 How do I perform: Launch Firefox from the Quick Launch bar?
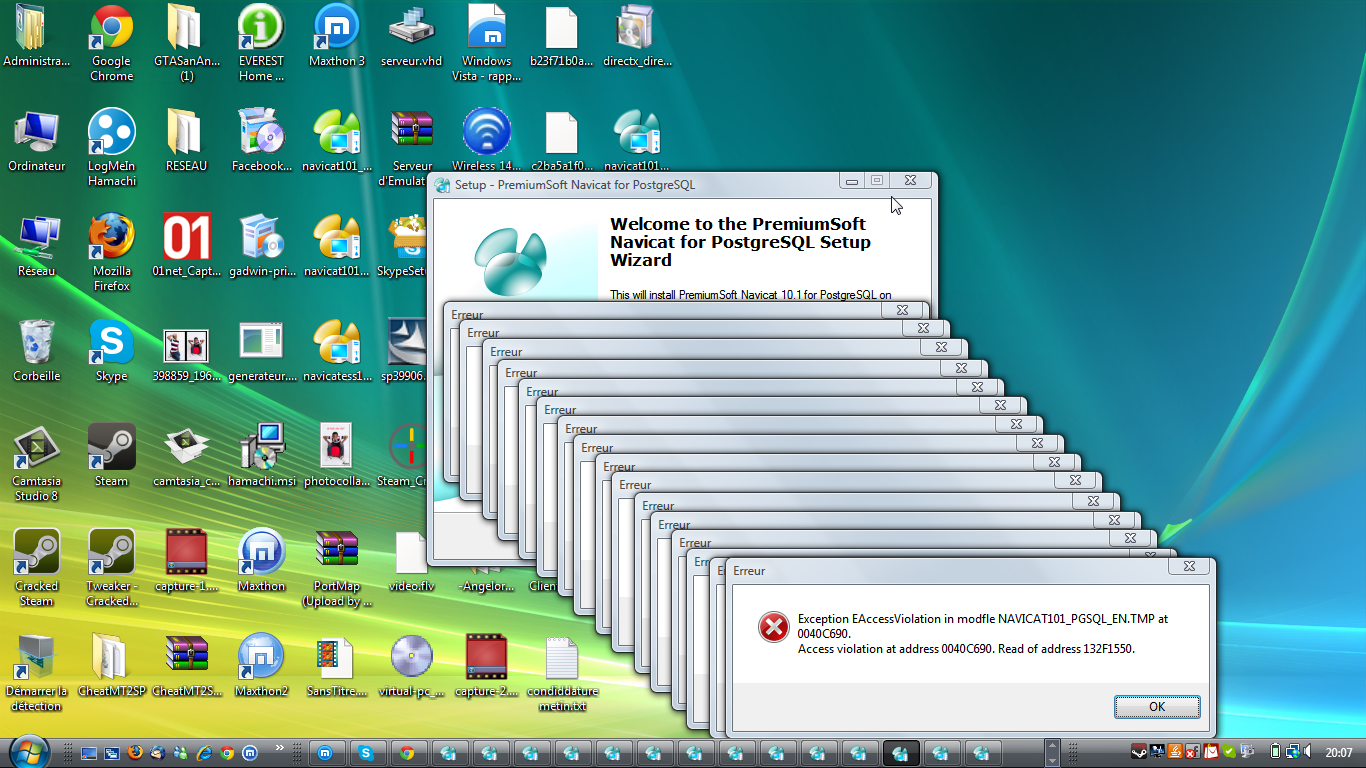pos(135,752)
